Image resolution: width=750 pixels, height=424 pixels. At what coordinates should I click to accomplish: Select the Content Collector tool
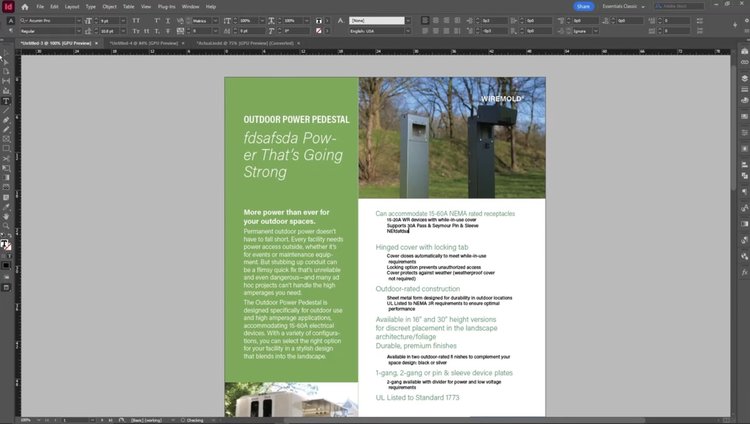pyautogui.click(x=6, y=91)
